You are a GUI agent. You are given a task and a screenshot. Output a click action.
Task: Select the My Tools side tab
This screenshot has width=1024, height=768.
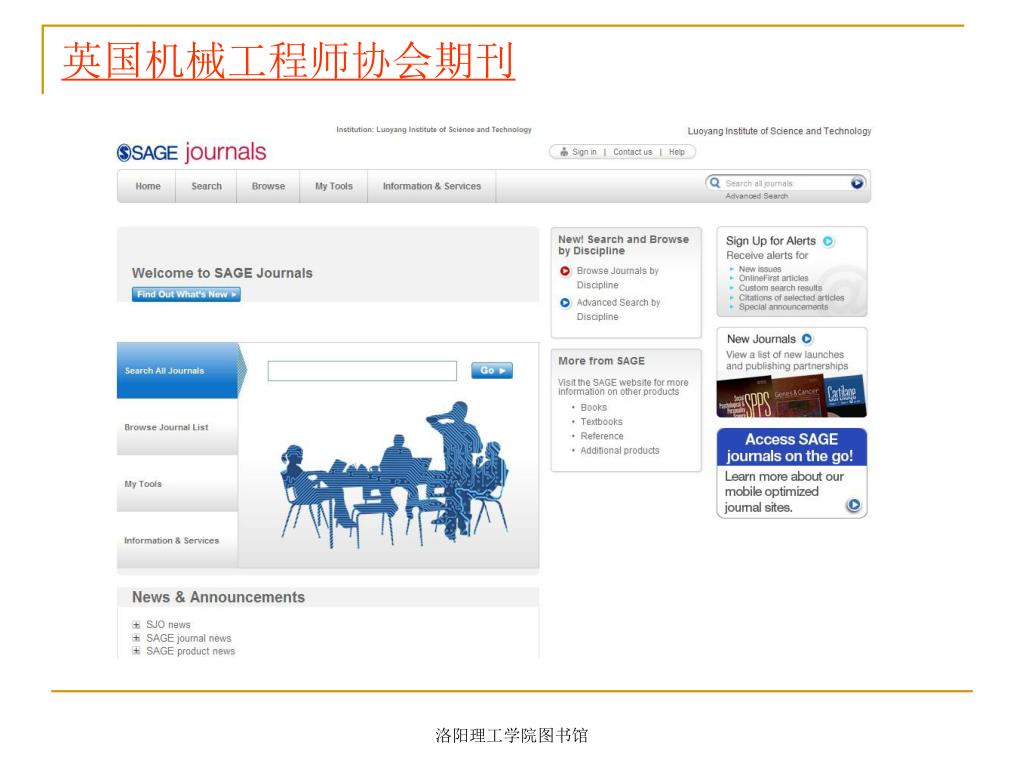tap(178, 484)
